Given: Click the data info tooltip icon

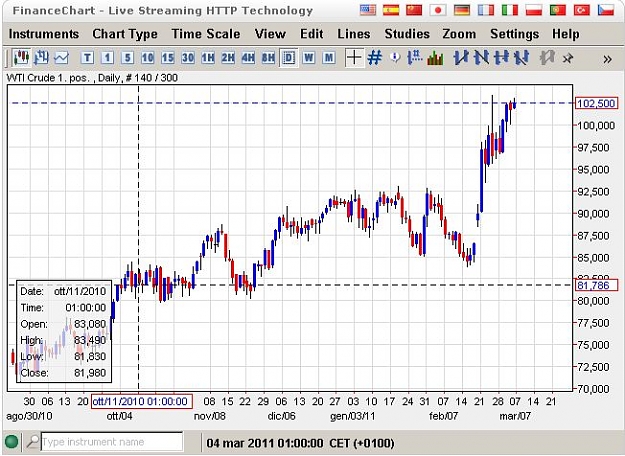Looking at the screenshot, I should [395, 58].
